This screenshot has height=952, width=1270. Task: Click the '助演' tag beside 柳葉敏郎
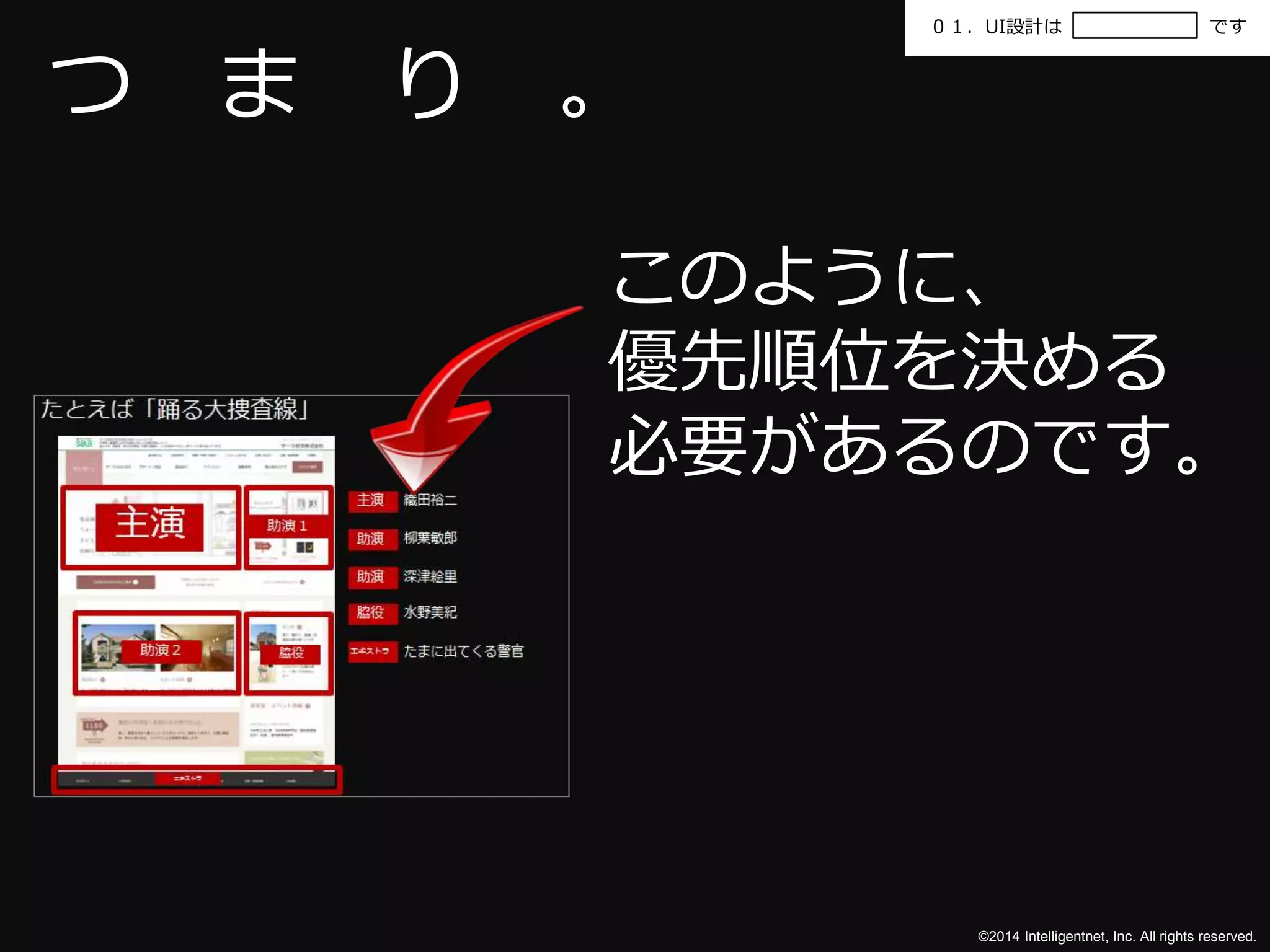click(372, 539)
